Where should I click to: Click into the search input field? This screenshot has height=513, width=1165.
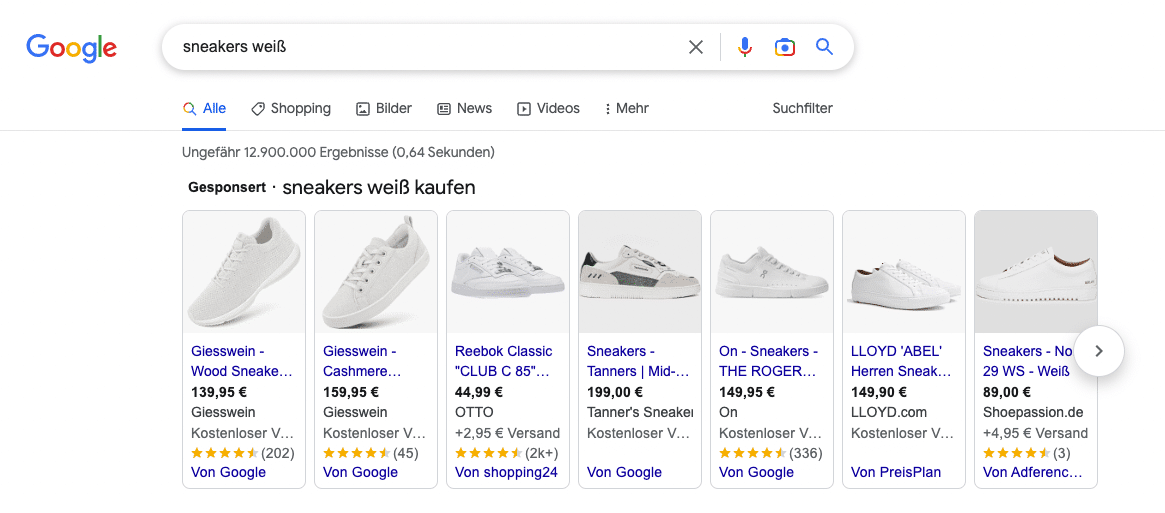[x=420, y=47]
